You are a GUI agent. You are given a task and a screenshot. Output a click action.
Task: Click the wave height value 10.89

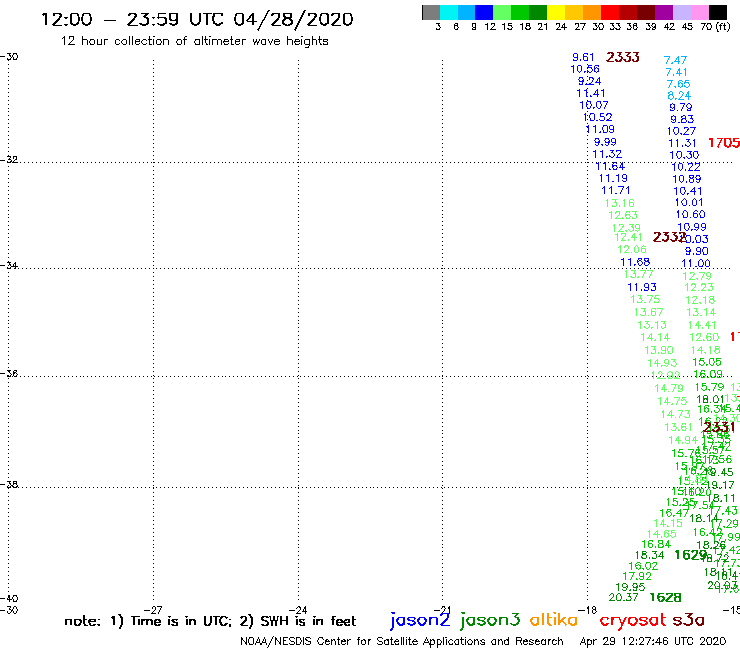687,179
